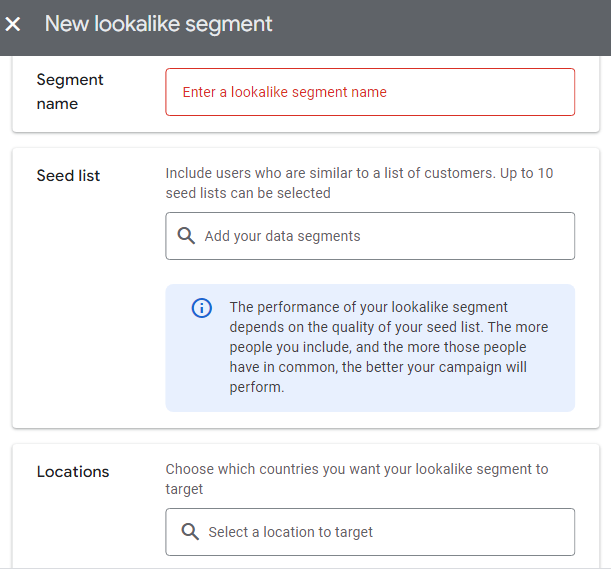The height and width of the screenshot is (569, 611).
Task: Open the Add your data segments search box
Action: pyautogui.click(x=370, y=236)
